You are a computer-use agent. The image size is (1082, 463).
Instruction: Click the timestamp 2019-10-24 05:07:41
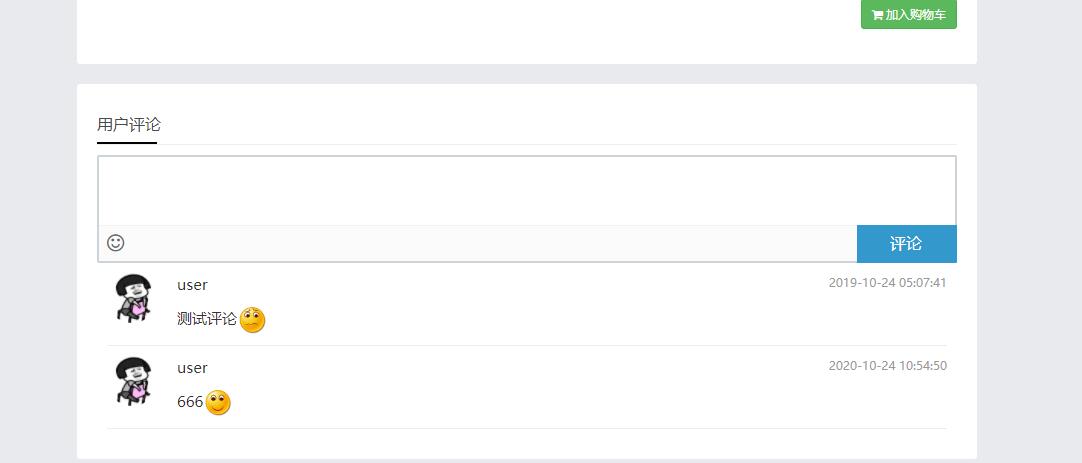(x=887, y=283)
